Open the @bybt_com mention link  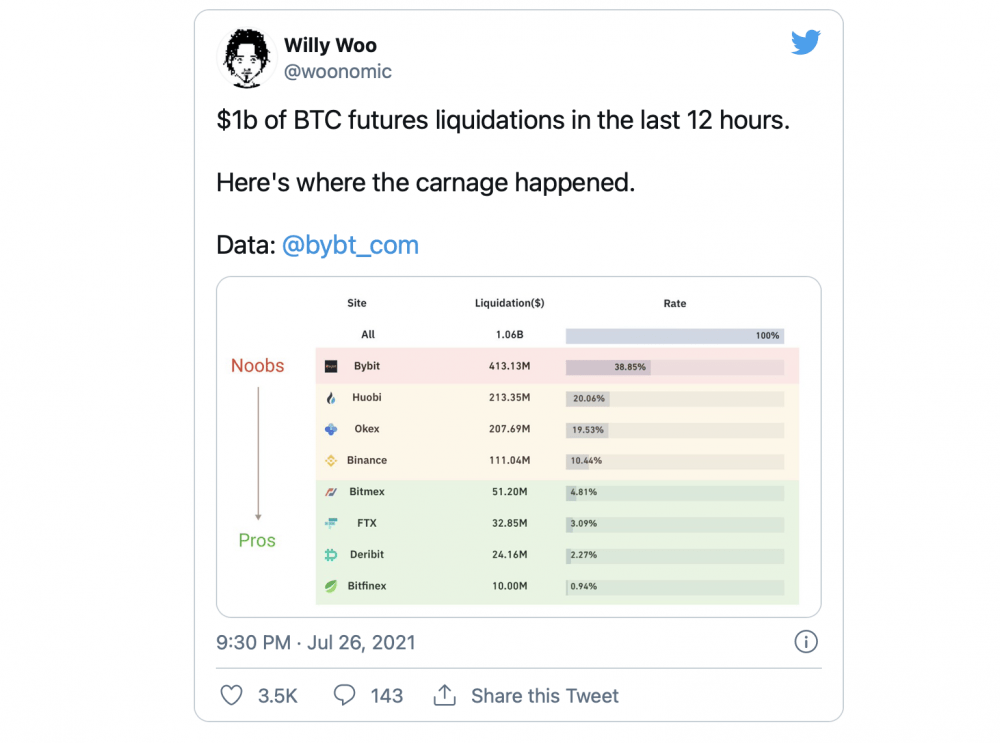point(350,245)
